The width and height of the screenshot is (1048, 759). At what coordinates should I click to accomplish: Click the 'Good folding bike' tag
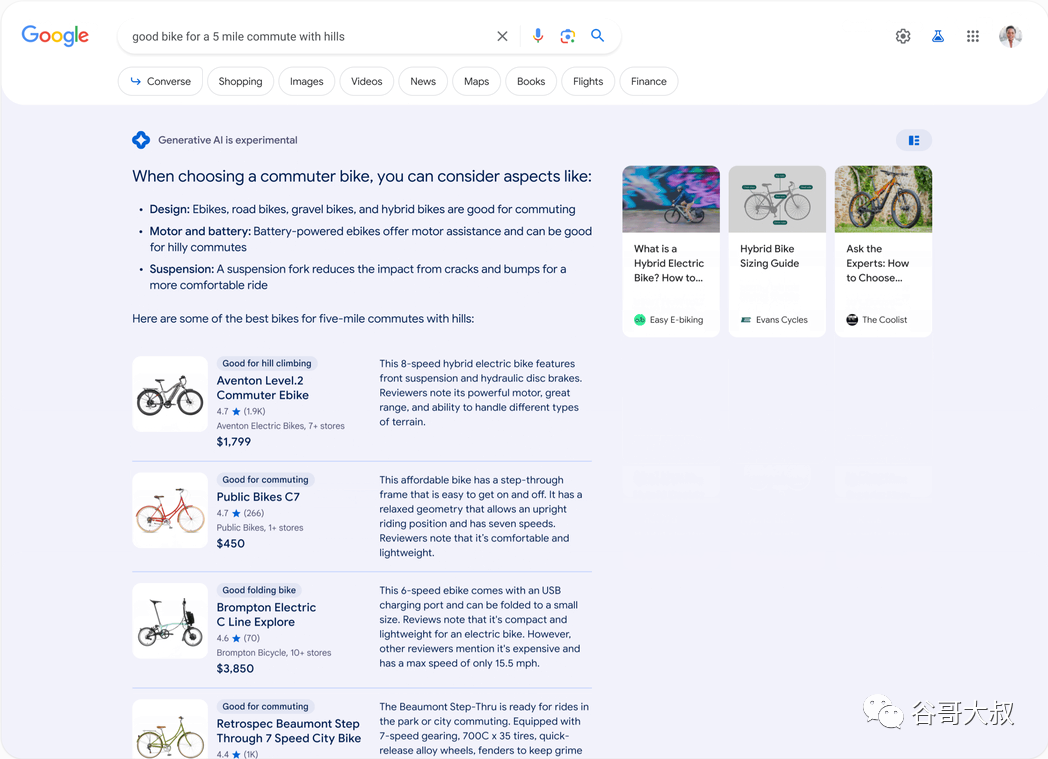(259, 591)
